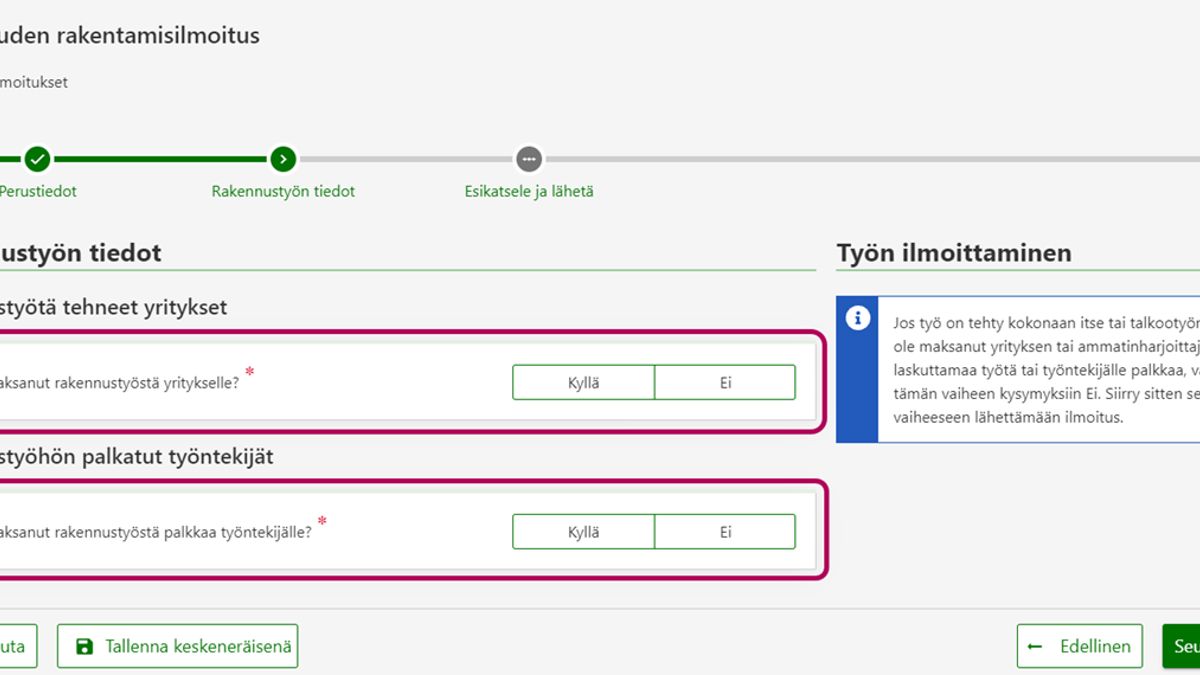Click the Työn ilmoittaminen heading
1200x675 pixels.
click(x=954, y=253)
